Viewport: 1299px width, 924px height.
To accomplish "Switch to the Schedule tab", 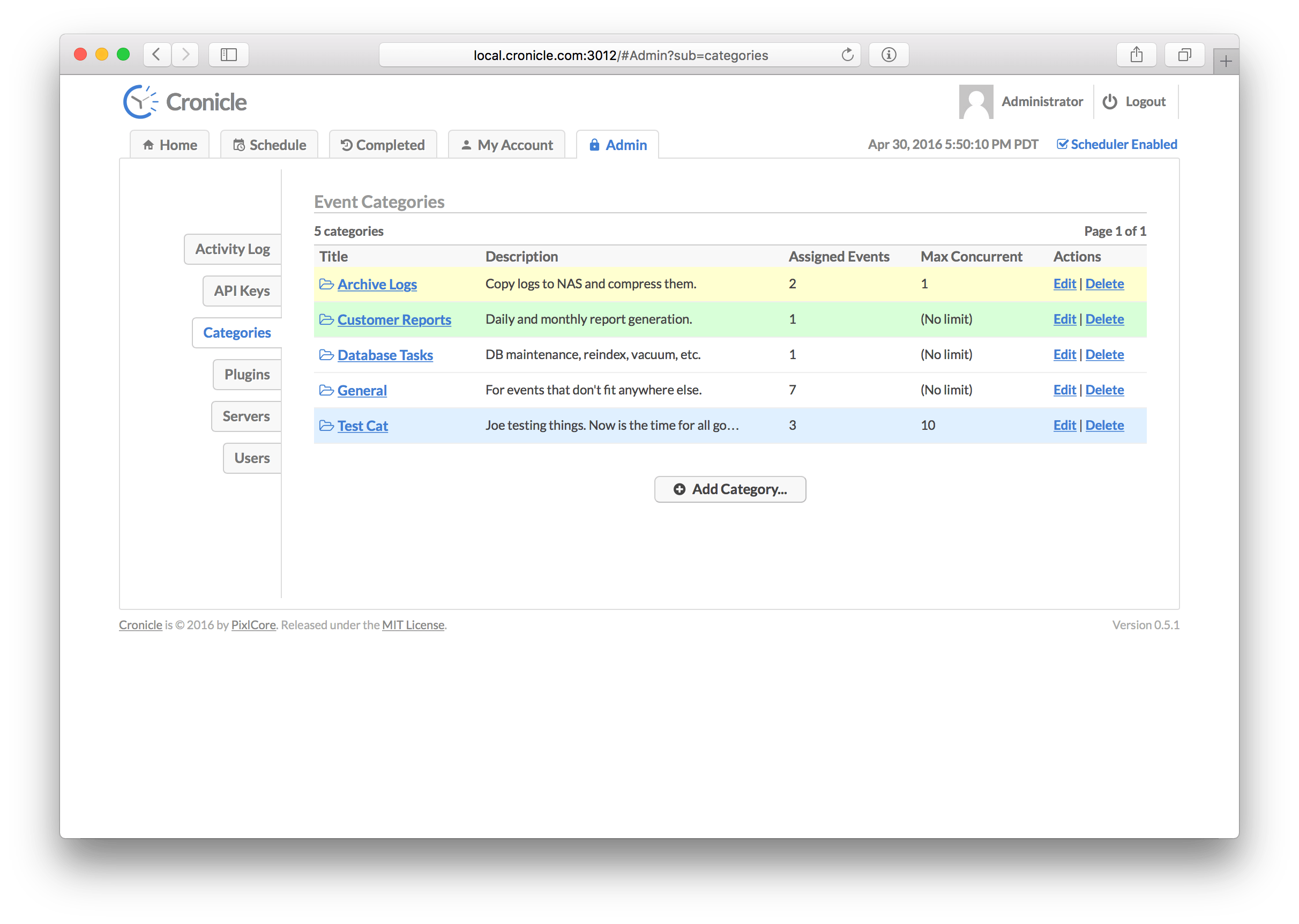I will [270, 145].
